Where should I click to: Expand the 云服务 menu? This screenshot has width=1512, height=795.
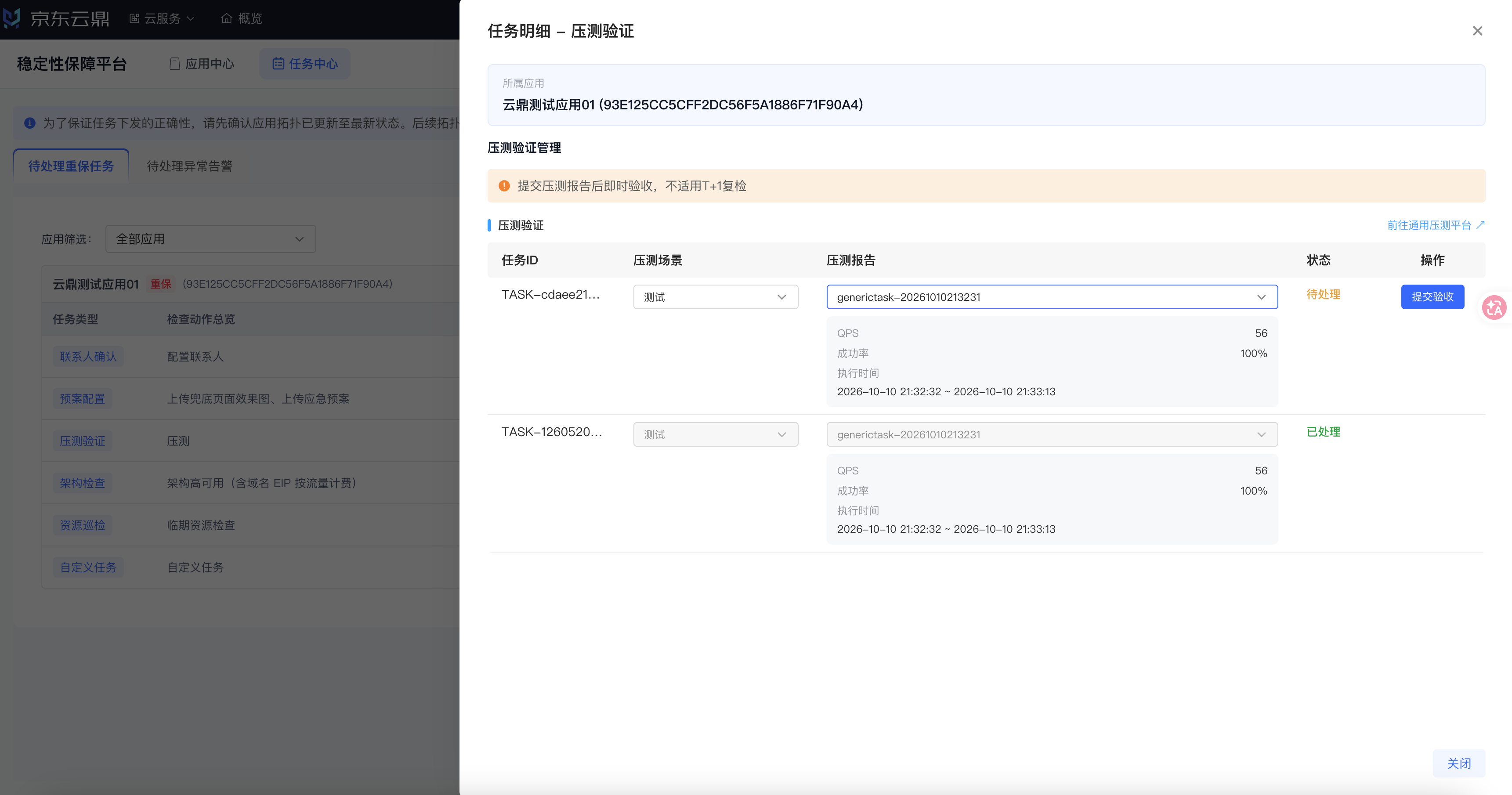click(x=162, y=19)
